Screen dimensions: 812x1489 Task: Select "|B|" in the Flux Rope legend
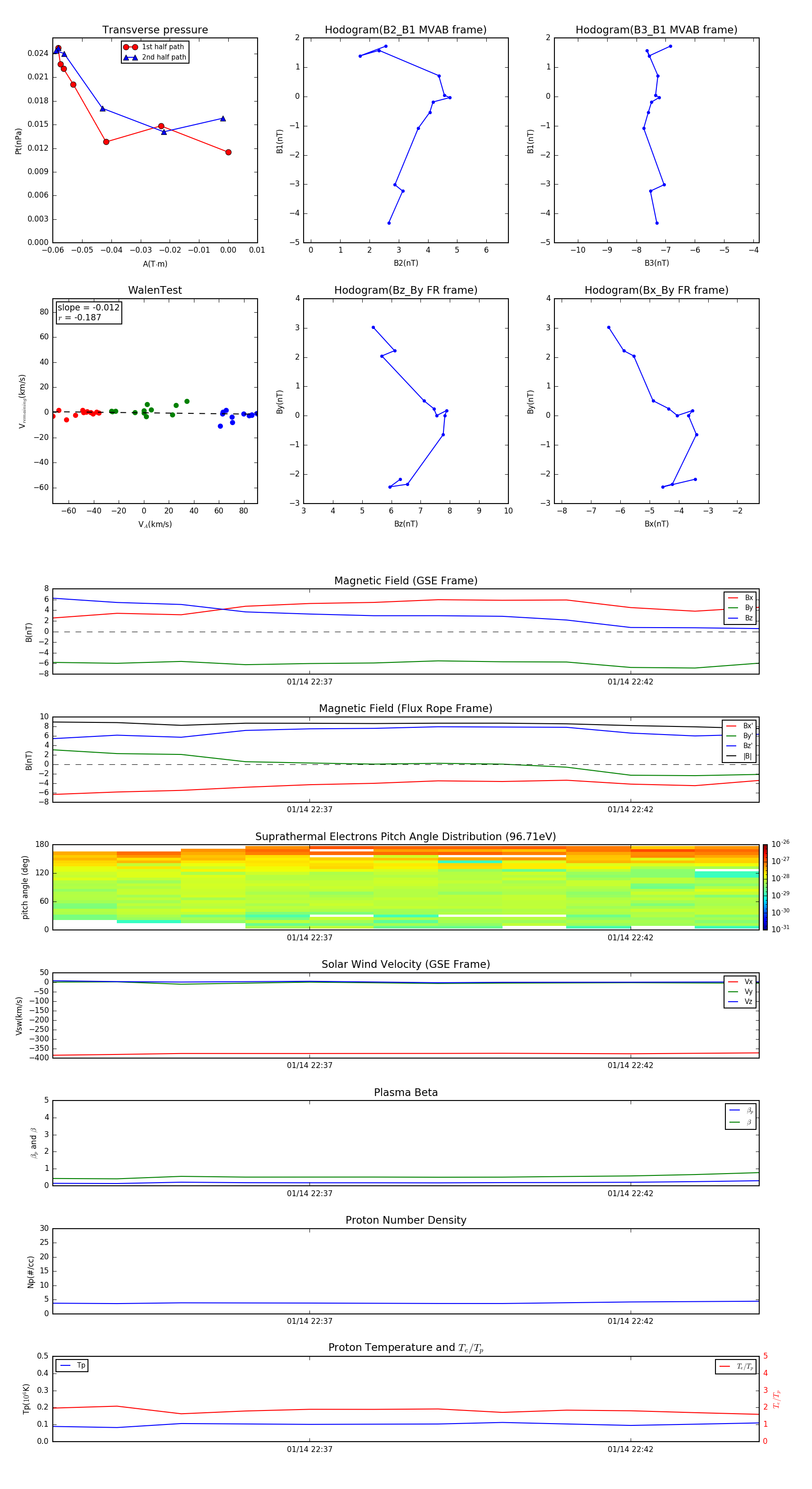point(740,756)
